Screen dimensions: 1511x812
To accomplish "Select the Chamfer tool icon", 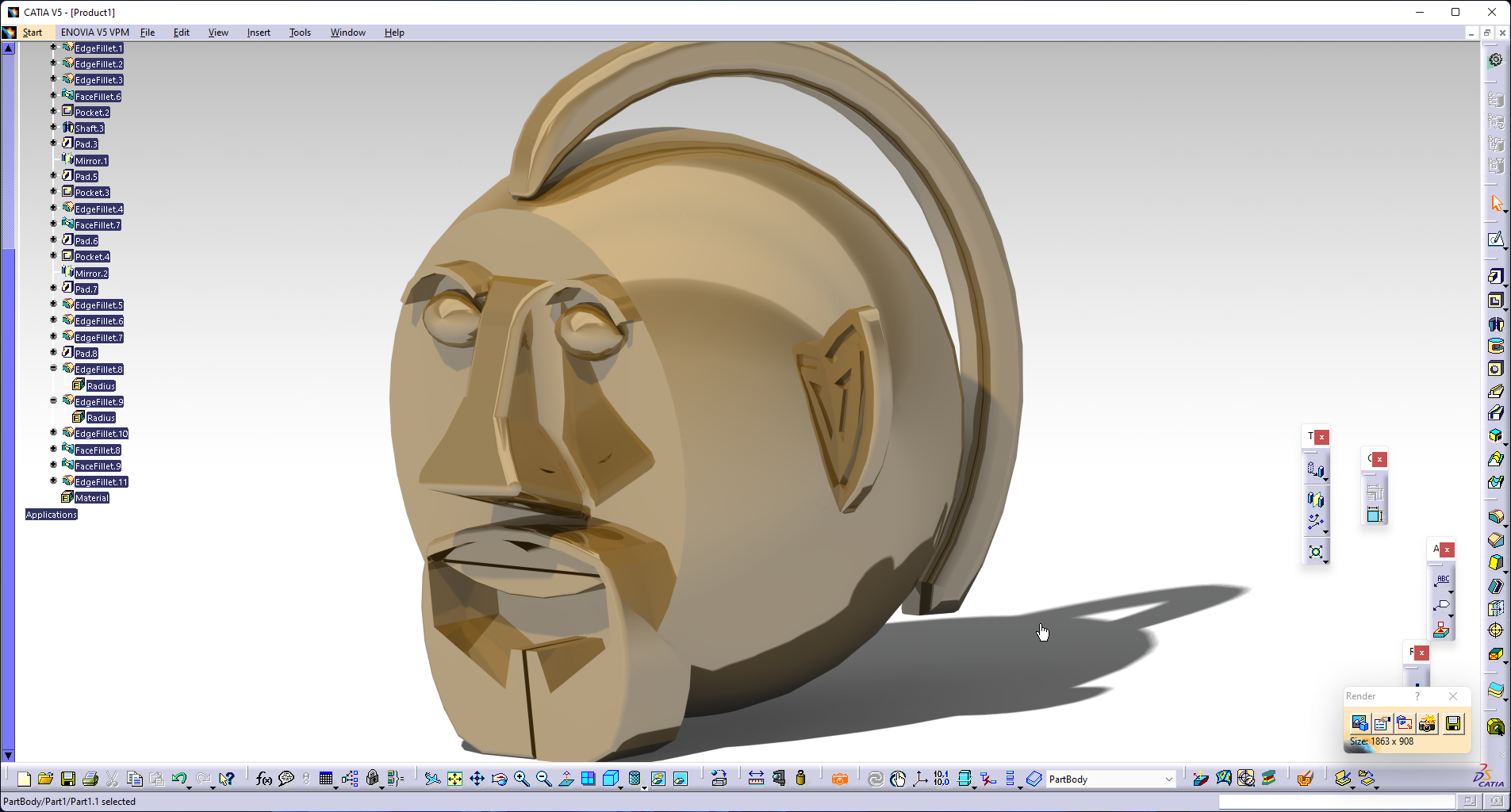I will point(1495,540).
